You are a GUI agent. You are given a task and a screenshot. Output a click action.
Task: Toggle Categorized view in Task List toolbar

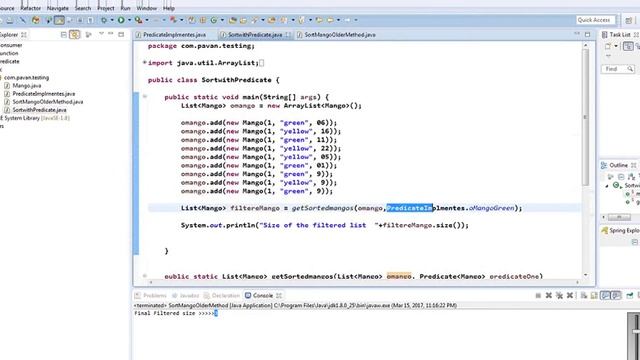[x=628, y=46]
